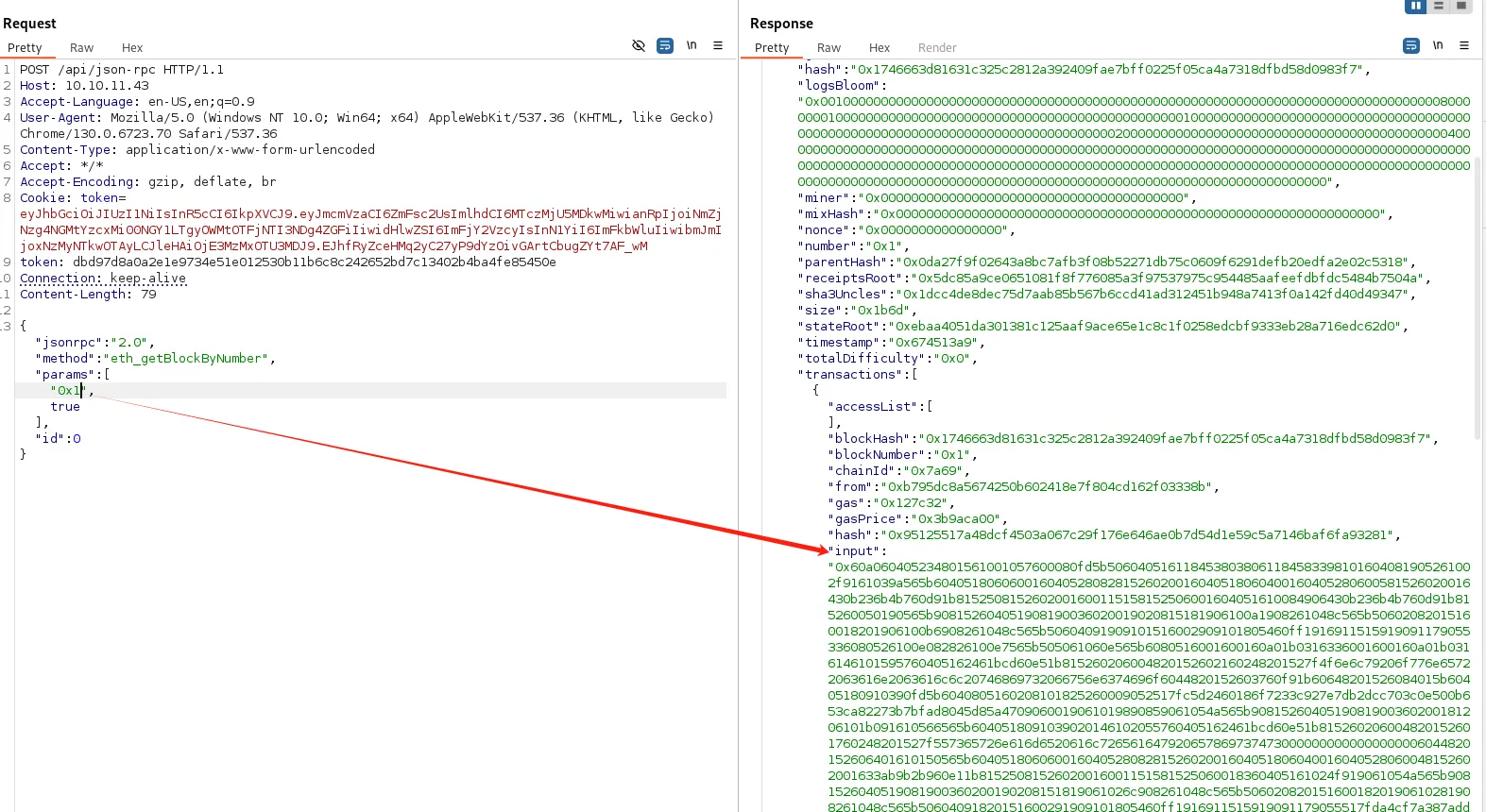This screenshot has width=1486, height=812.
Task: Toggle \n newline display in Response panel
Action: click(1438, 45)
